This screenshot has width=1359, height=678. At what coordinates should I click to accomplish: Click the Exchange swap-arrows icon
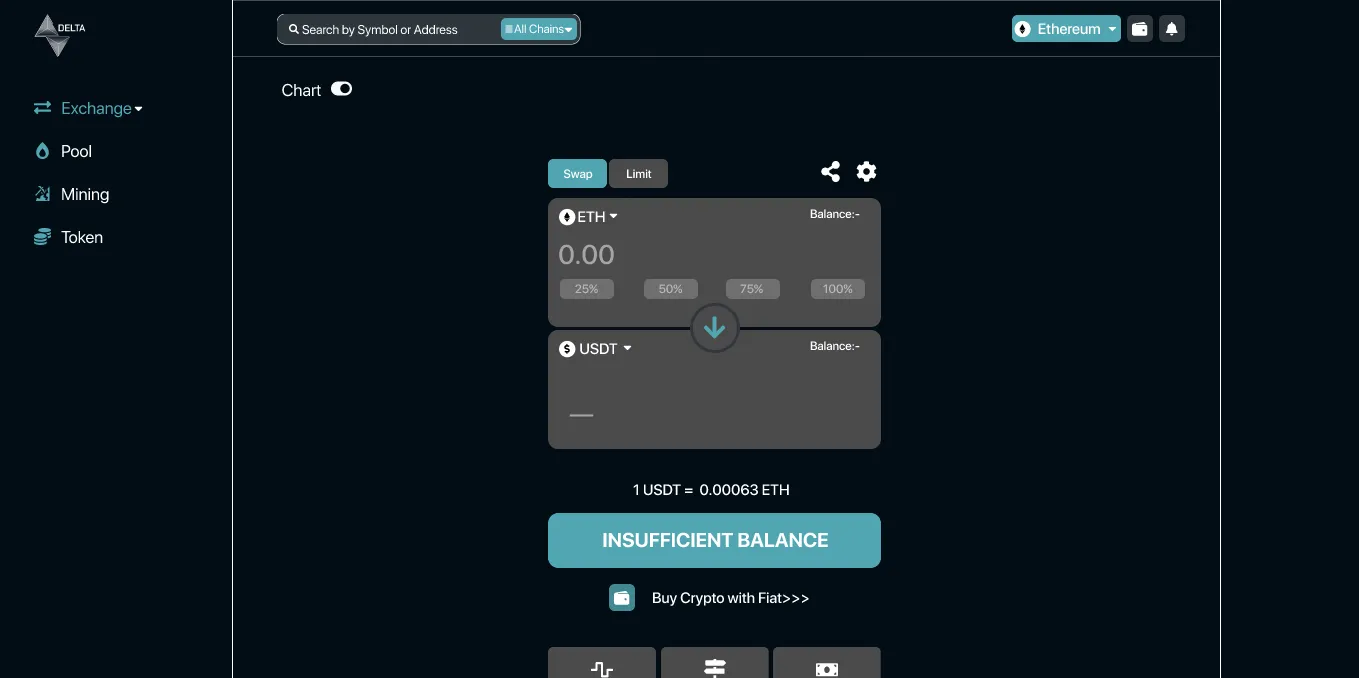click(42, 107)
